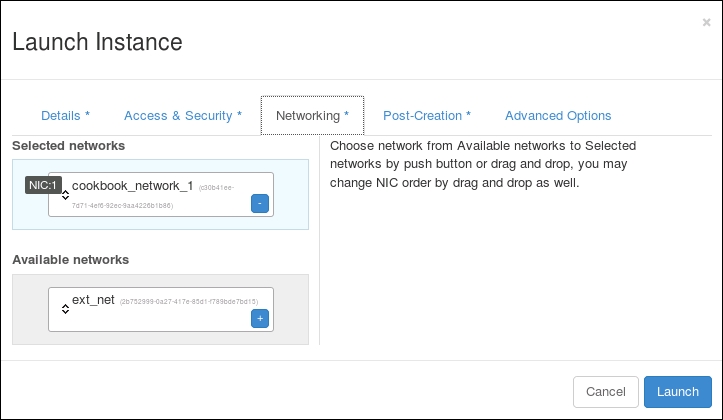Click the network selection help text

pos(482,165)
